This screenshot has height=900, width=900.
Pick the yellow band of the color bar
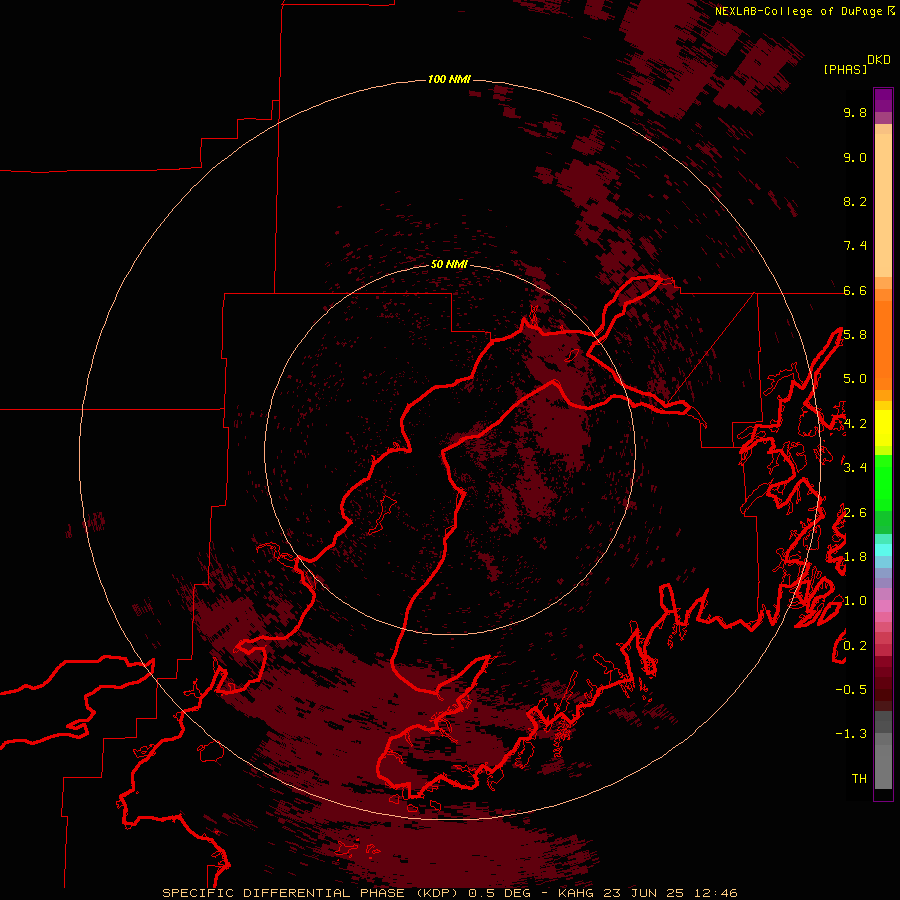pyautogui.click(x=883, y=428)
